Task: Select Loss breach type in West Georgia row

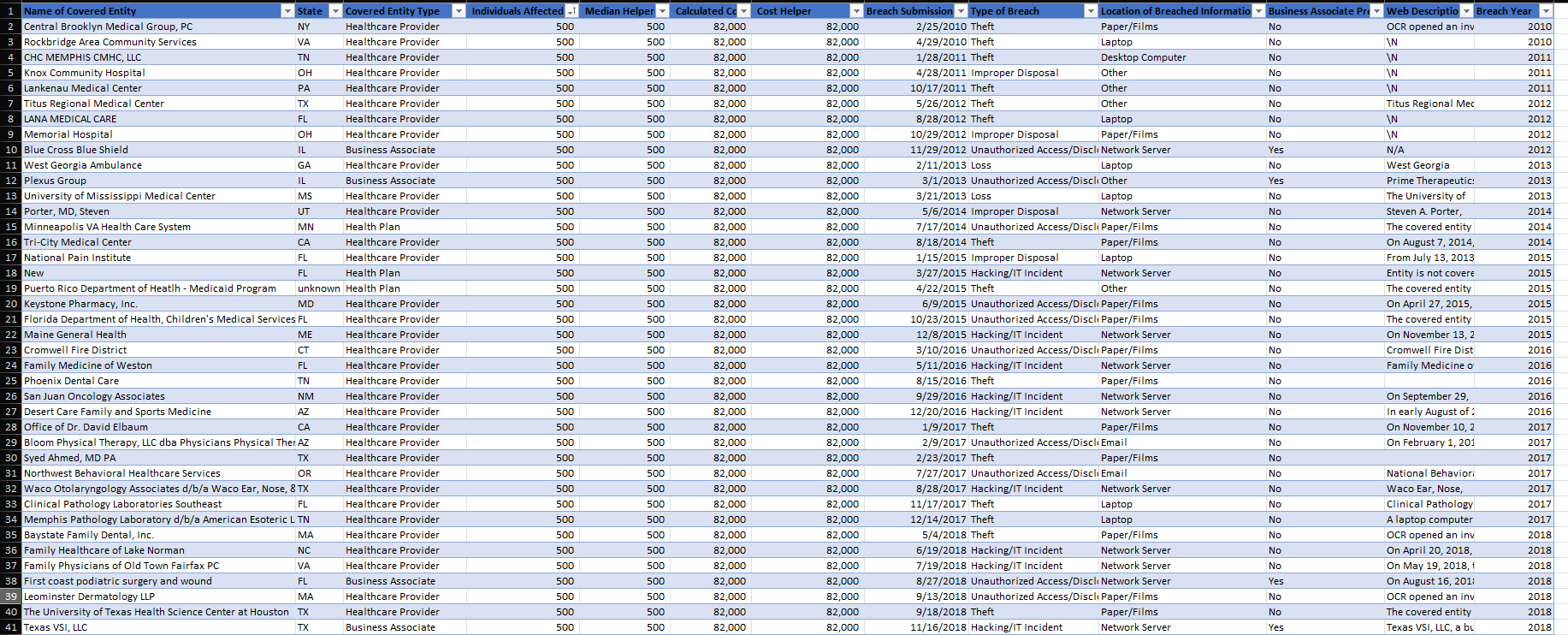Action: click(1033, 165)
